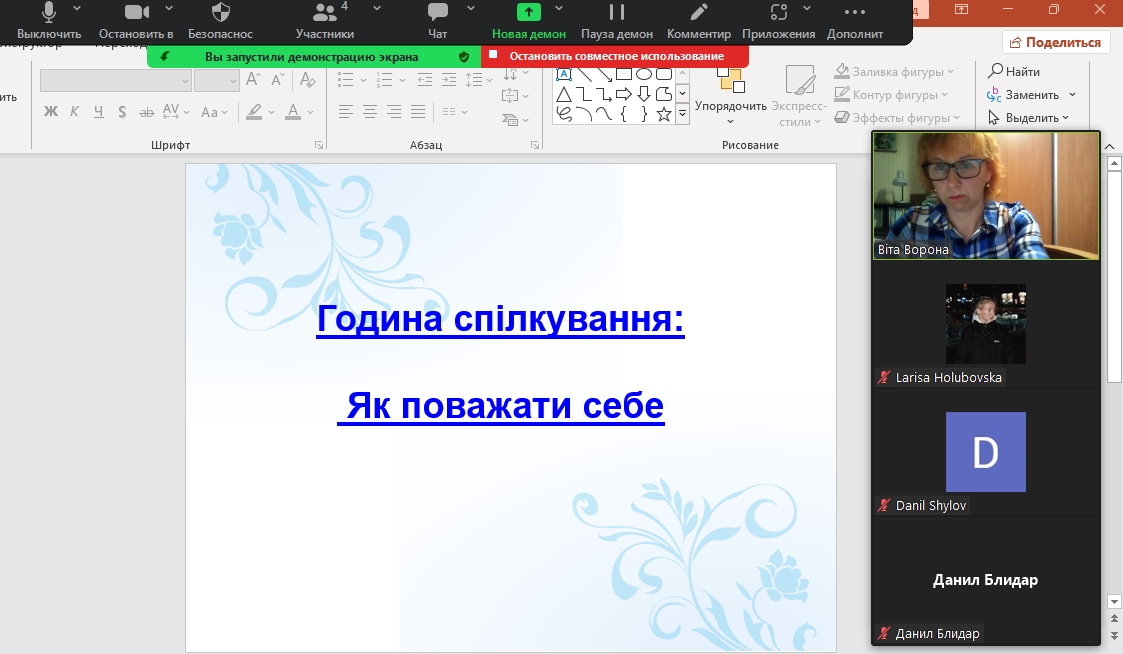
Task: Select the Text Box shape in the gallery
Action: [x=564, y=74]
